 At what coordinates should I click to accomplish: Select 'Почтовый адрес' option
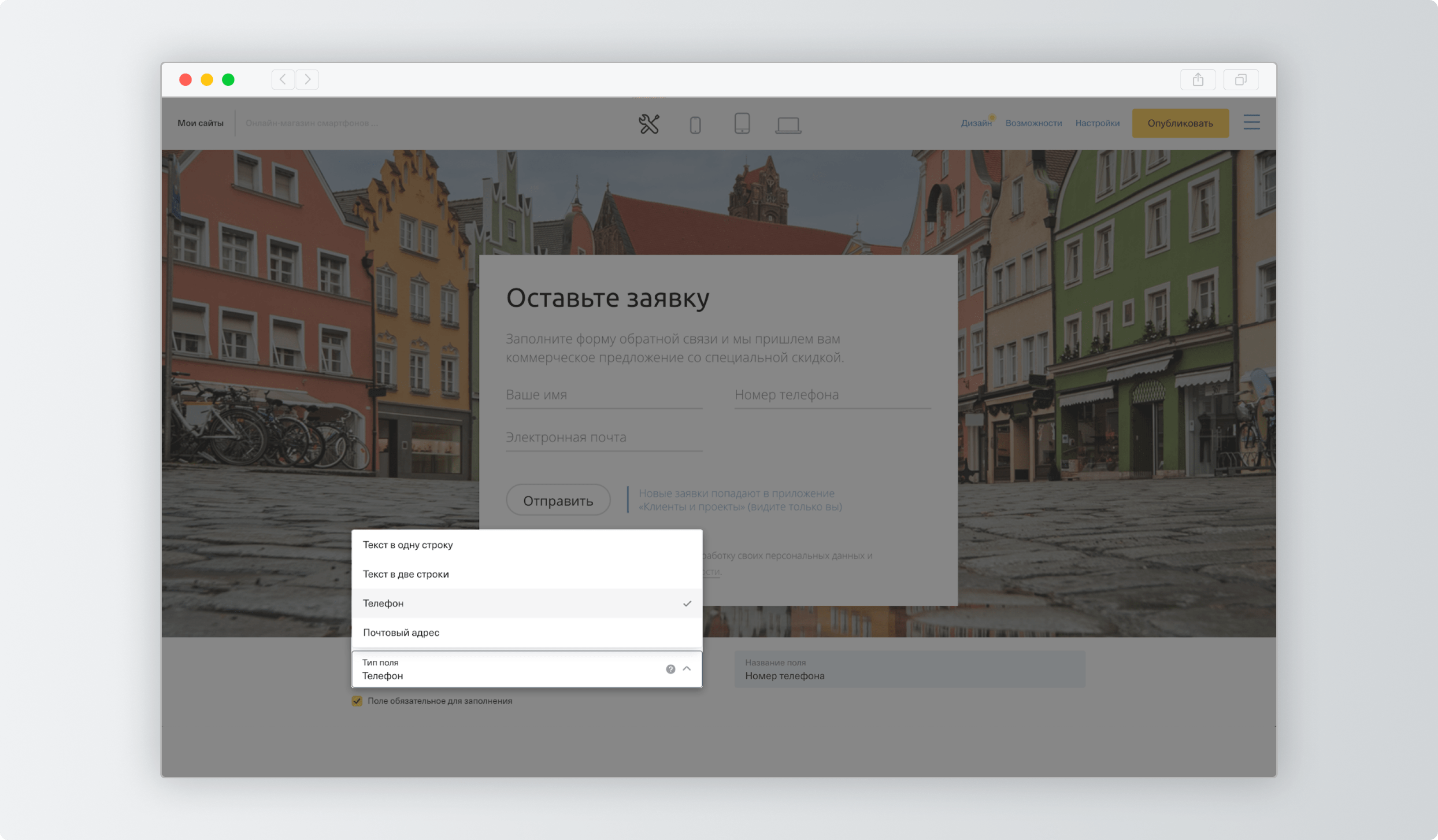pos(527,632)
